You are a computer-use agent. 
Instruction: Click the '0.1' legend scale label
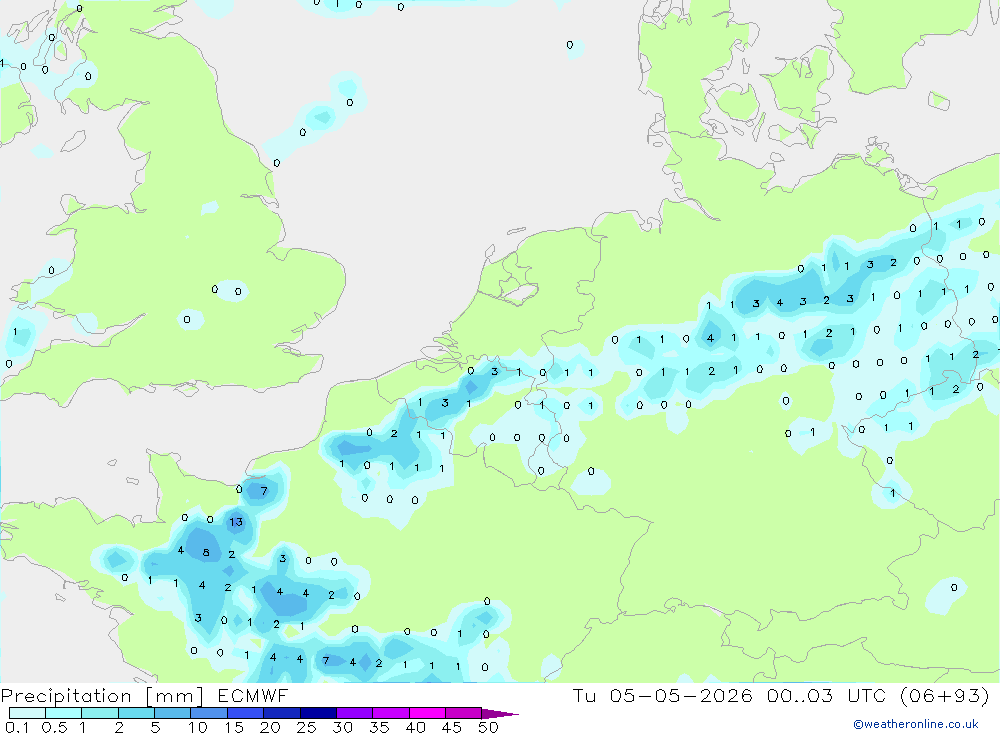pyautogui.click(x=17, y=727)
